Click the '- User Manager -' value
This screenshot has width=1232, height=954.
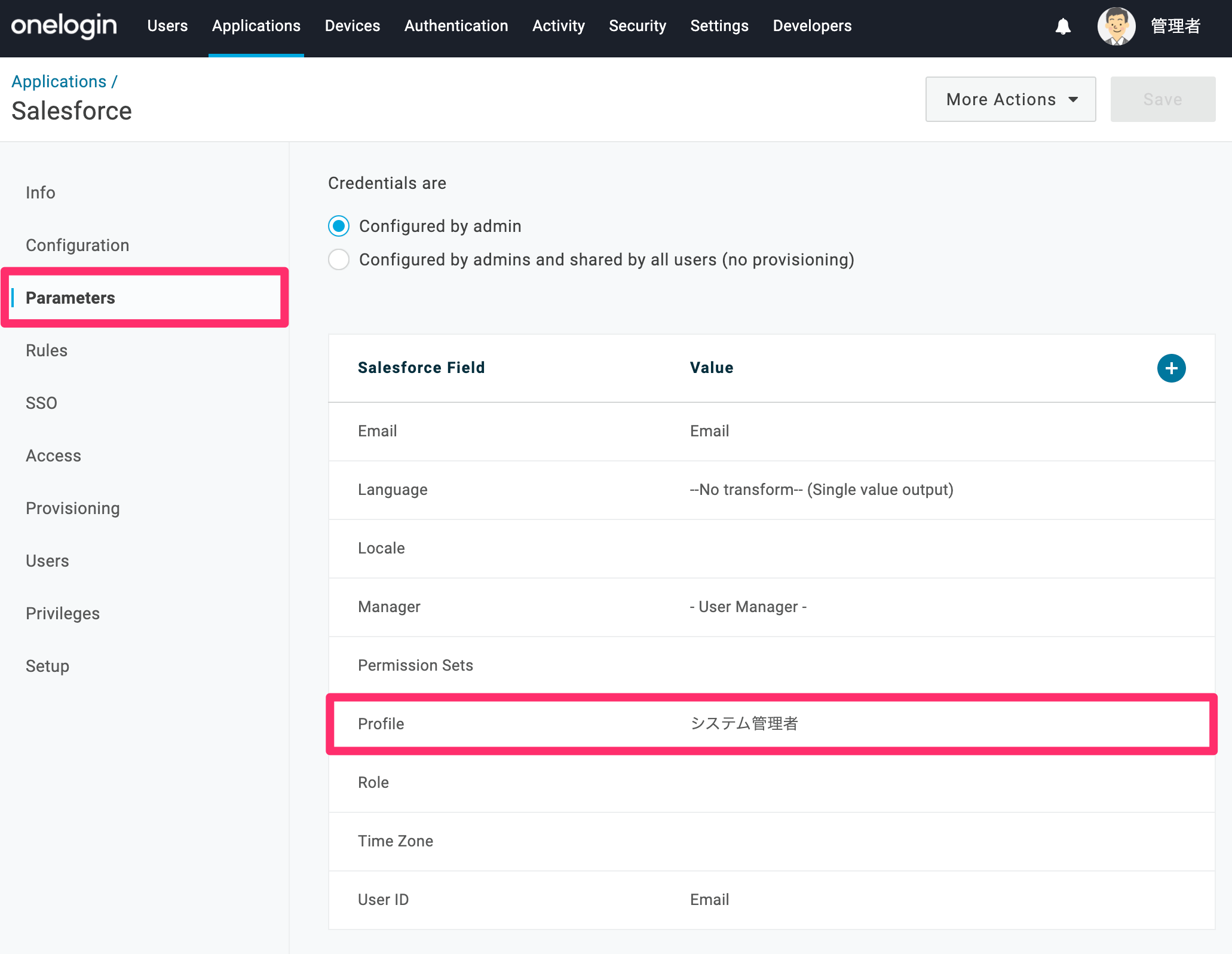coord(748,607)
